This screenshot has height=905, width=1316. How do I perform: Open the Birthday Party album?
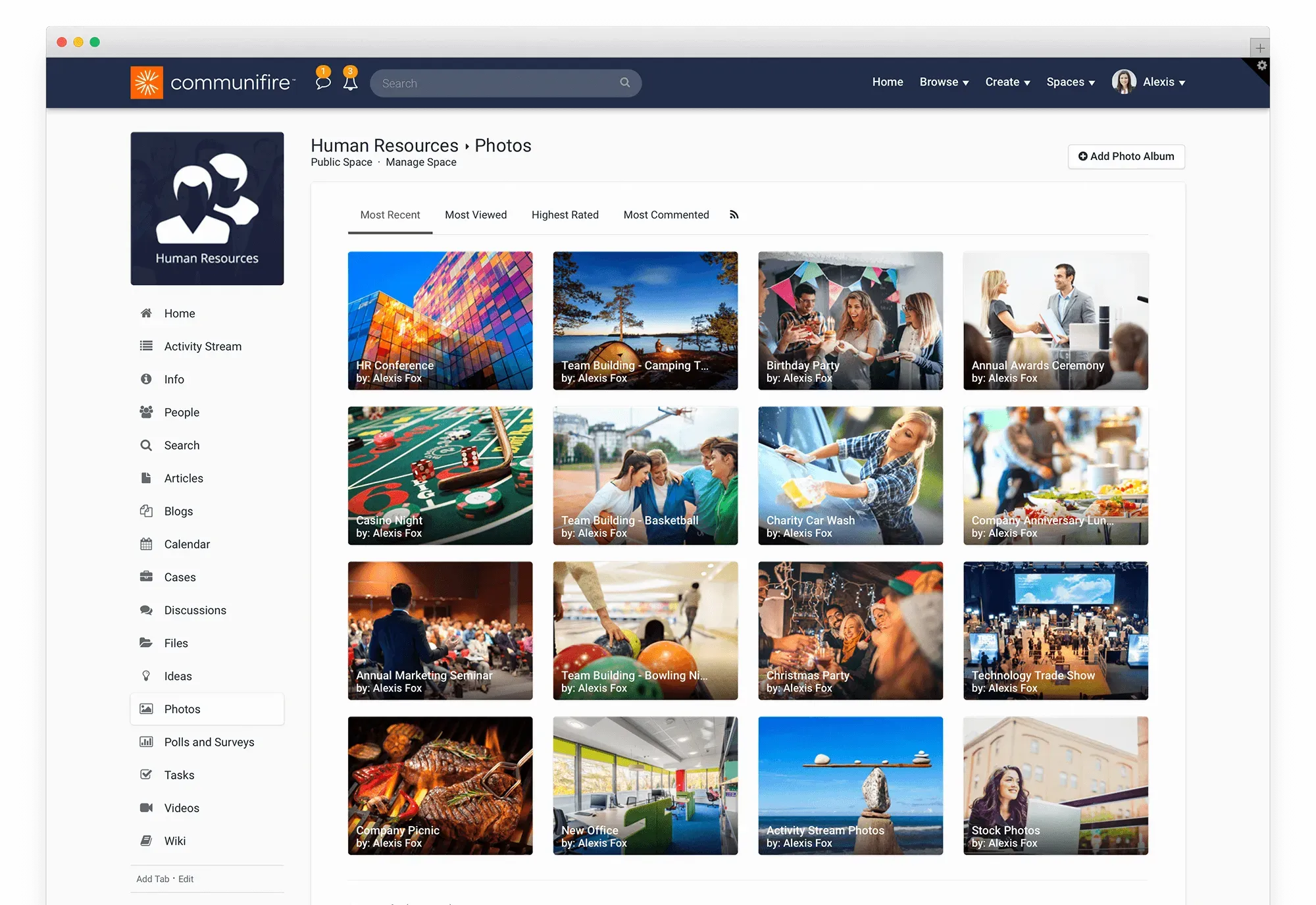pyautogui.click(x=851, y=321)
